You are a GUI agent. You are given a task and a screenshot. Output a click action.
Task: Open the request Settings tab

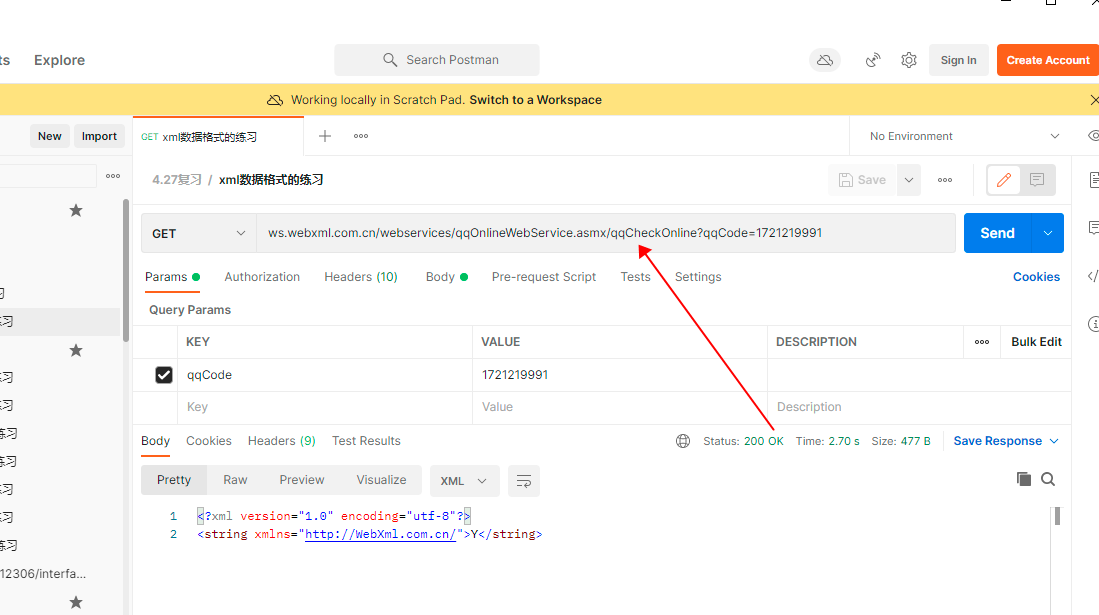click(x=698, y=277)
